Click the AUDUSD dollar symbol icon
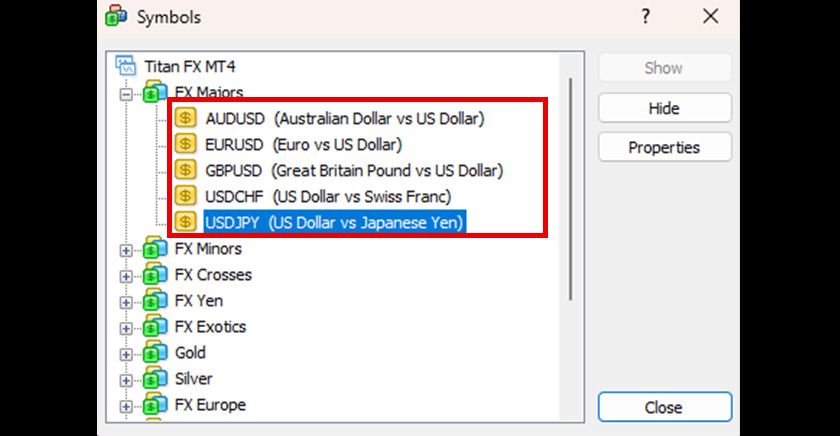 185,118
